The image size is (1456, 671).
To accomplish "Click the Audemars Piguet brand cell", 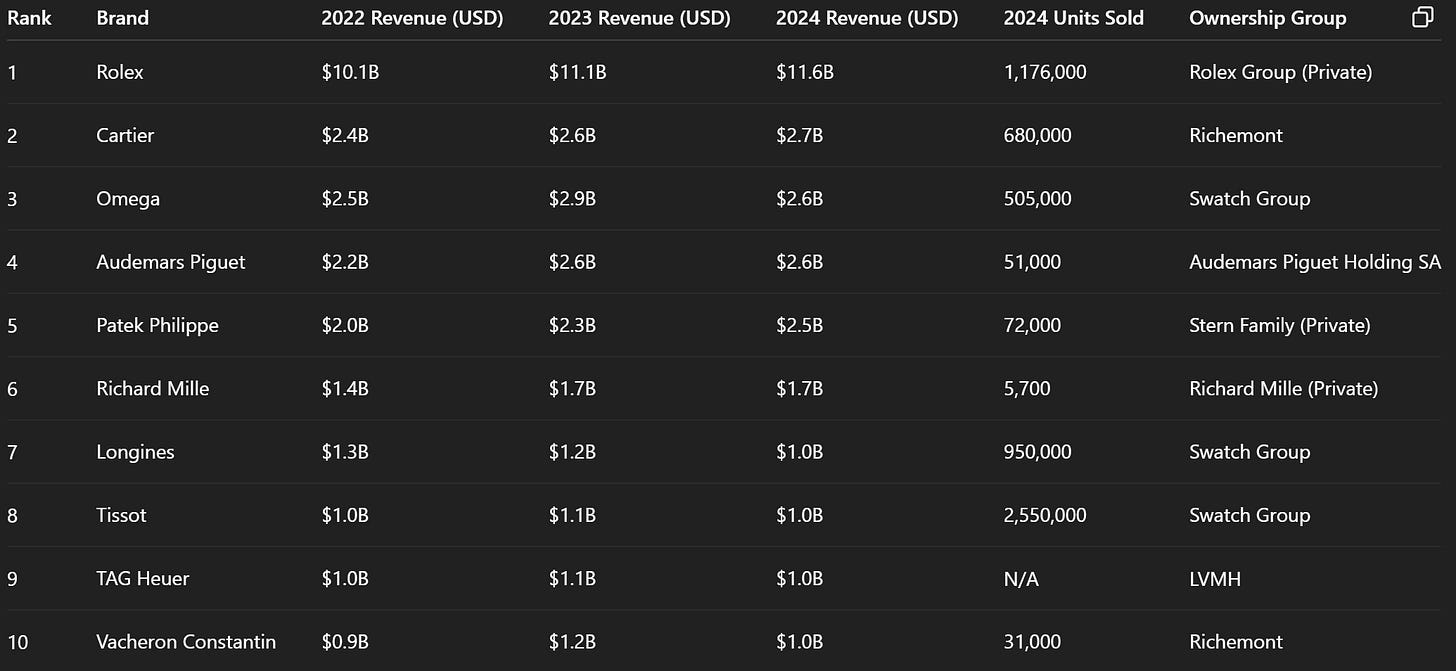I will (171, 262).
